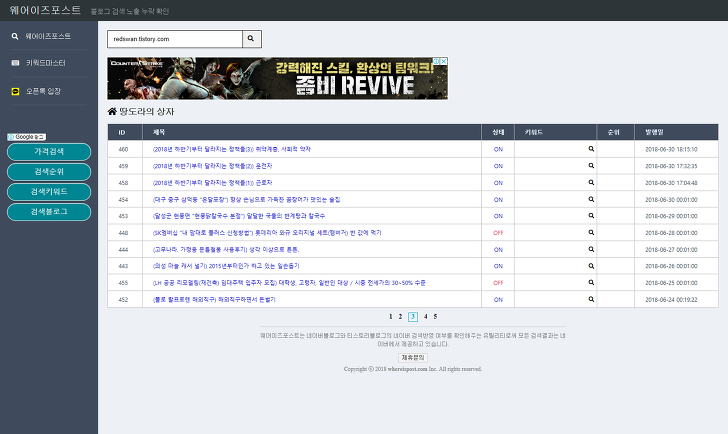Click the 검색순위 ad button
The image size is (728, 434).
[x=49, y=172]
